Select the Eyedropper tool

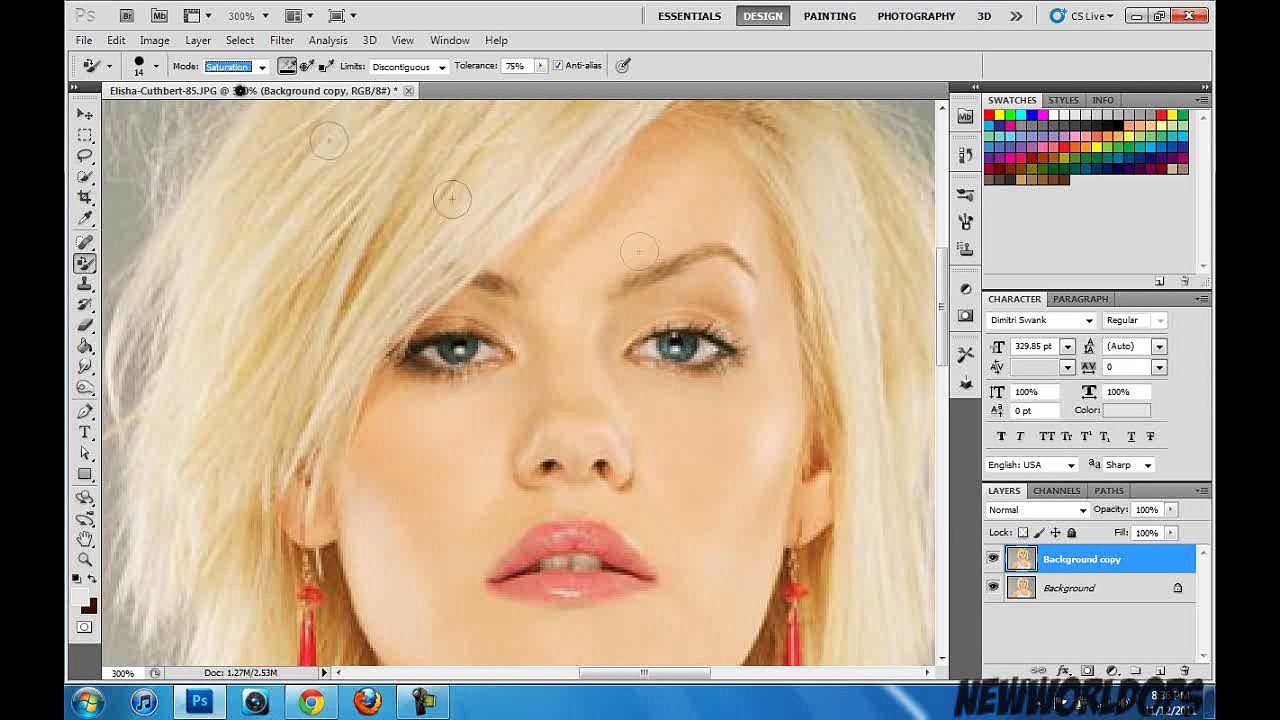click(85, 218)
